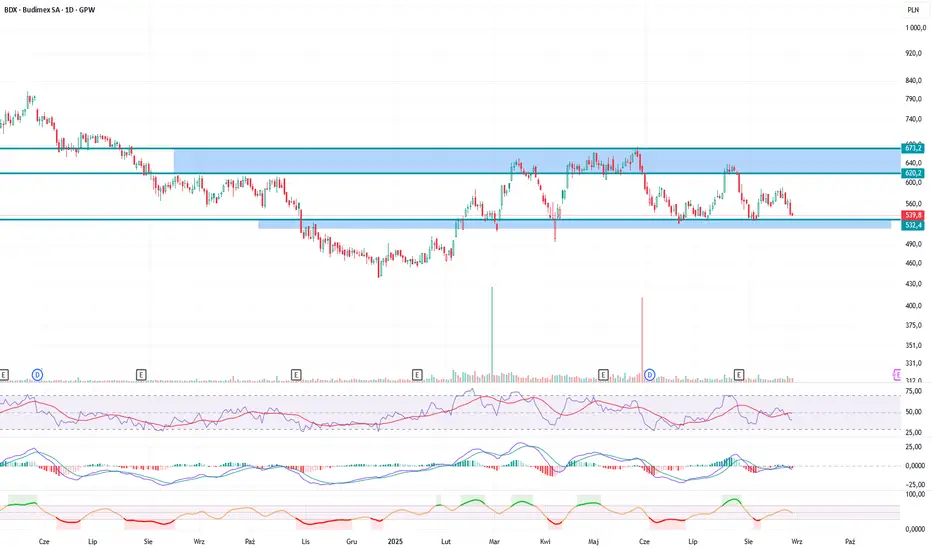Screen dimensions: 932x550
Task: Click the Mar label on time axis
Action: 494,541
